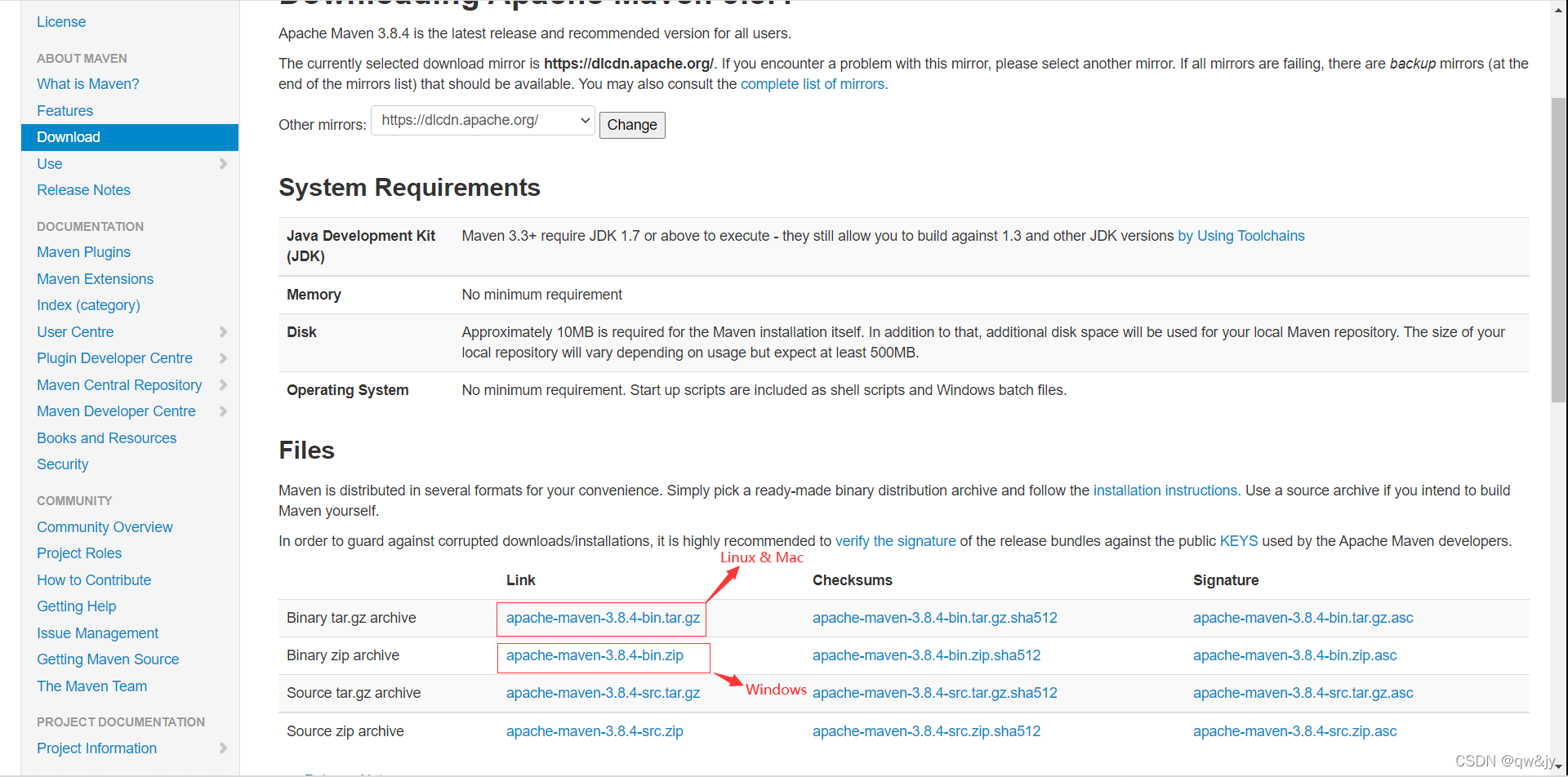Open apache-maven-3.8.4-bin.zip.asc signature

1295,655
